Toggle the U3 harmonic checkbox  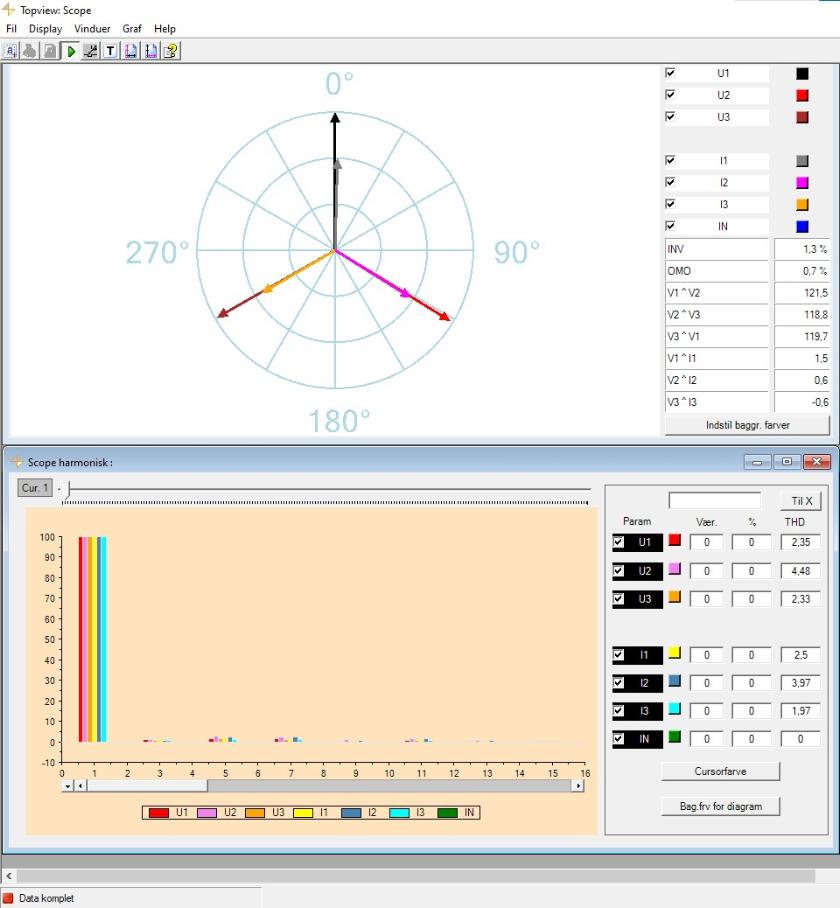point(619,599)
